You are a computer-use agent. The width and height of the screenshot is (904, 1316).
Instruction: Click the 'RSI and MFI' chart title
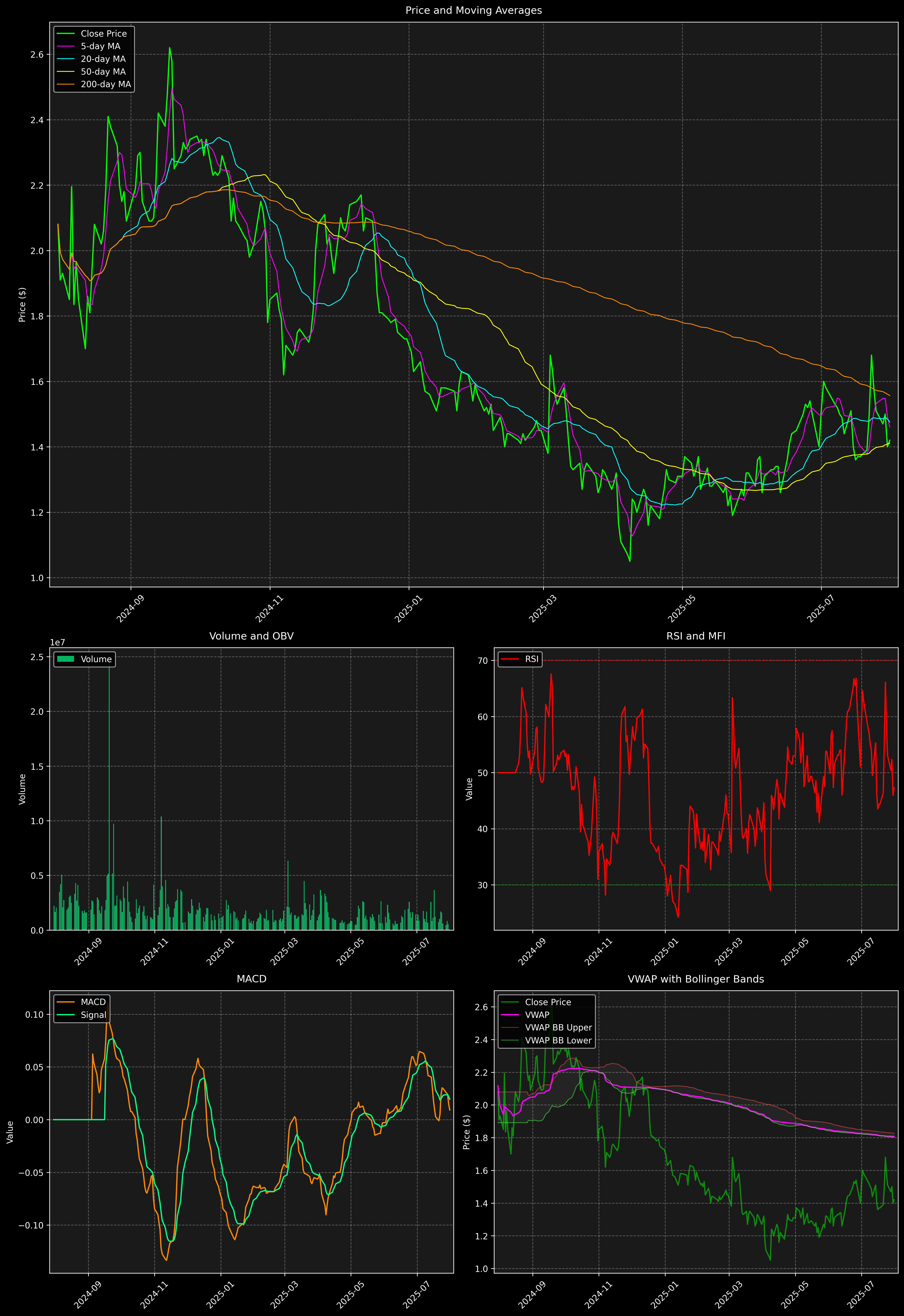[695, 636]
